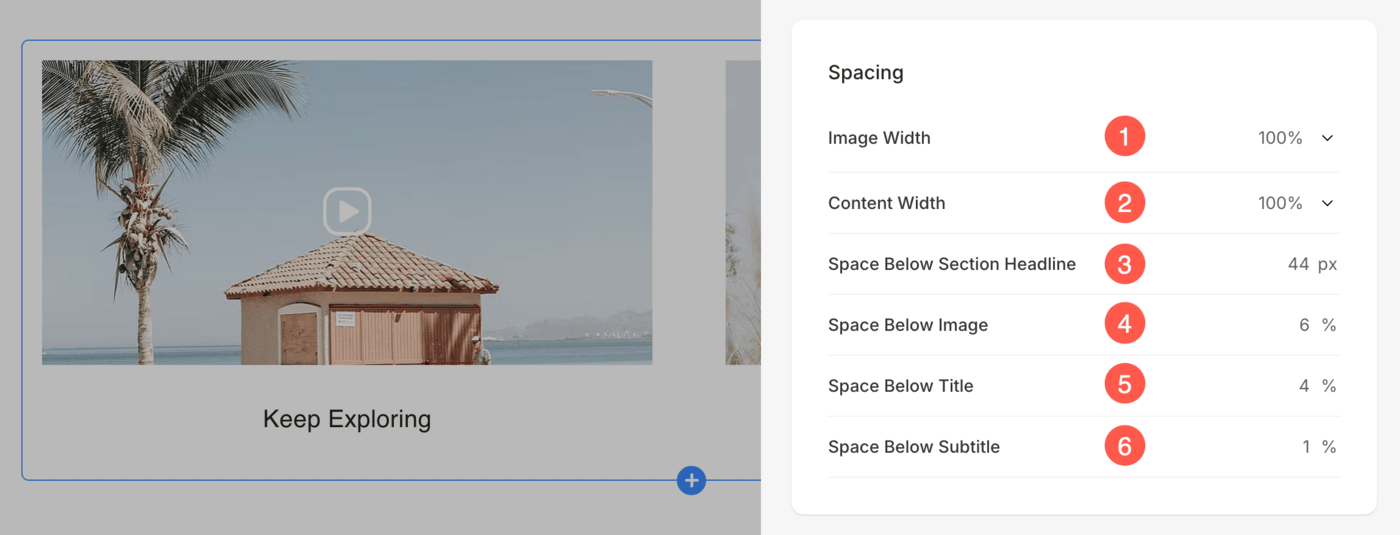Click red marker number 4
Screen dimensions: 1400x535
[1124, 325]
